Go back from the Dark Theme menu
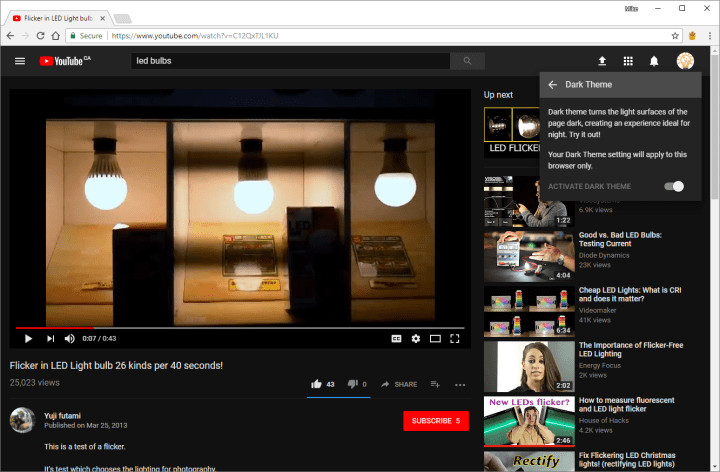This screenshot has width=720, height=472. (552, 85)
